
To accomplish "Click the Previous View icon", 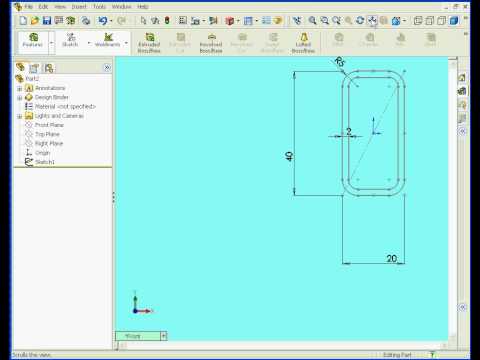I will coord(297,21).
